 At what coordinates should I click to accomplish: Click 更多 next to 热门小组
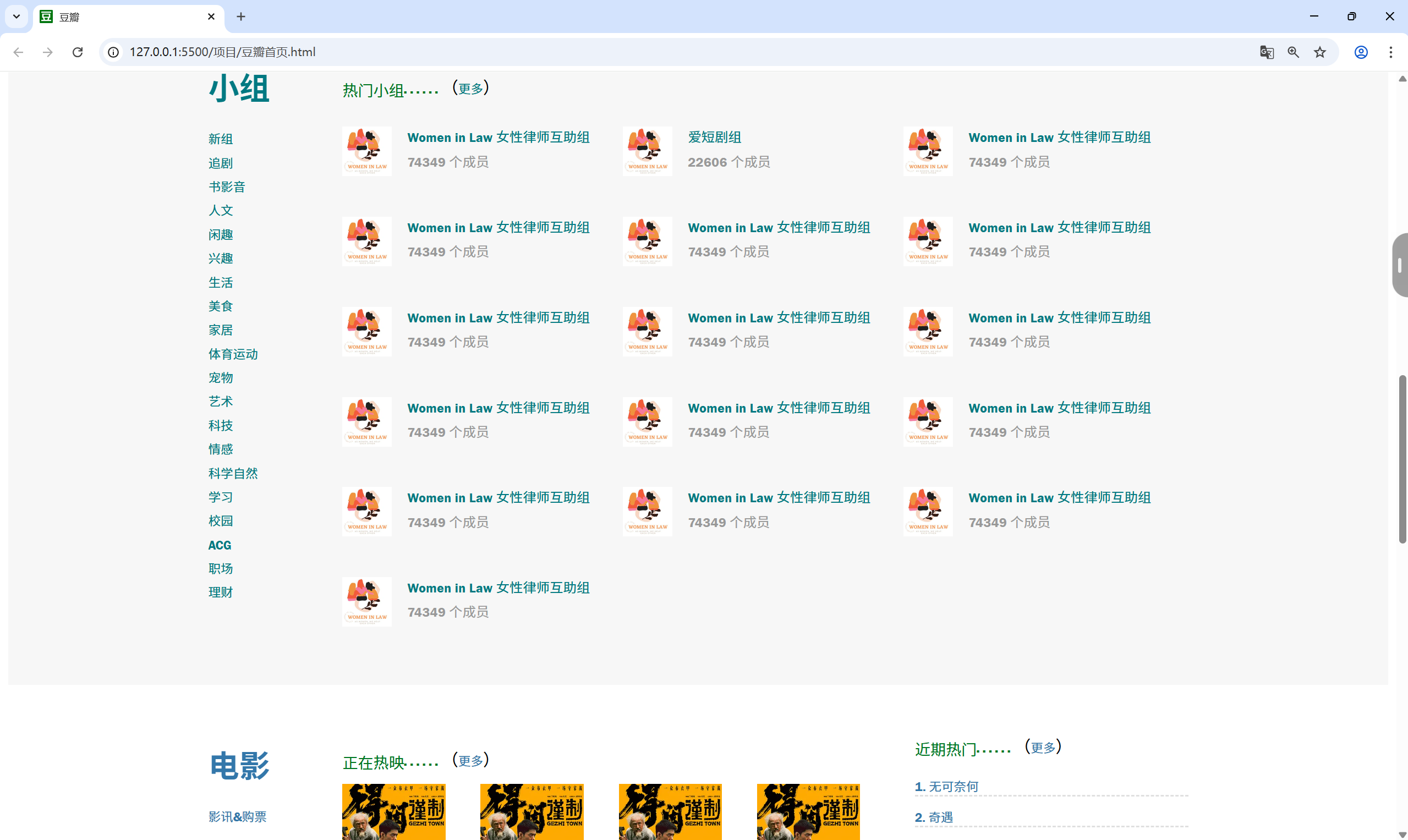(470, 89)
